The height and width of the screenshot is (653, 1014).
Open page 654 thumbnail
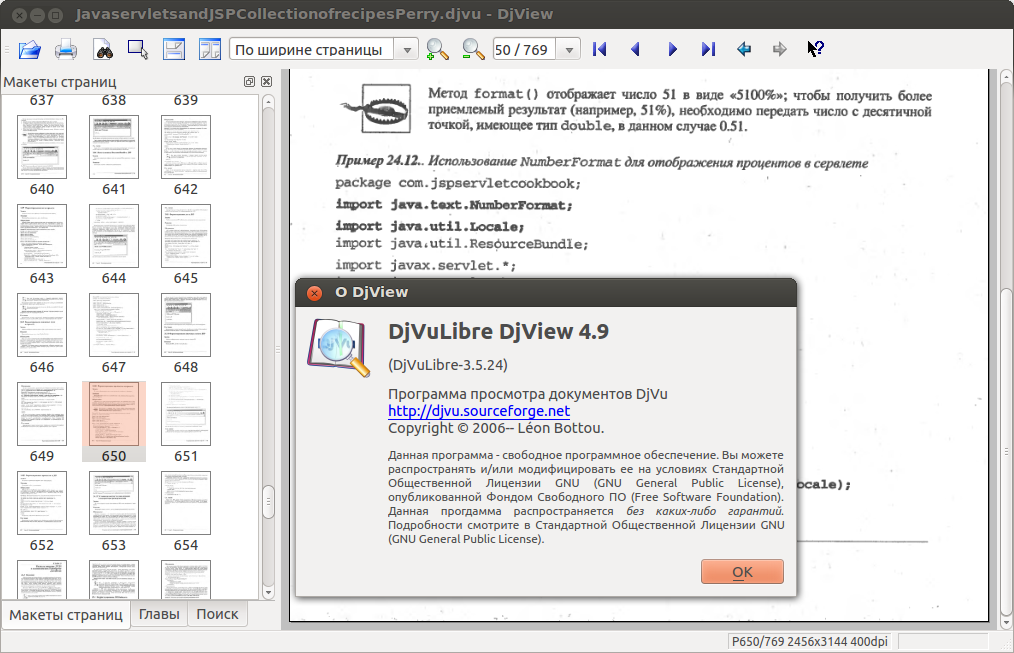(186, 503)
